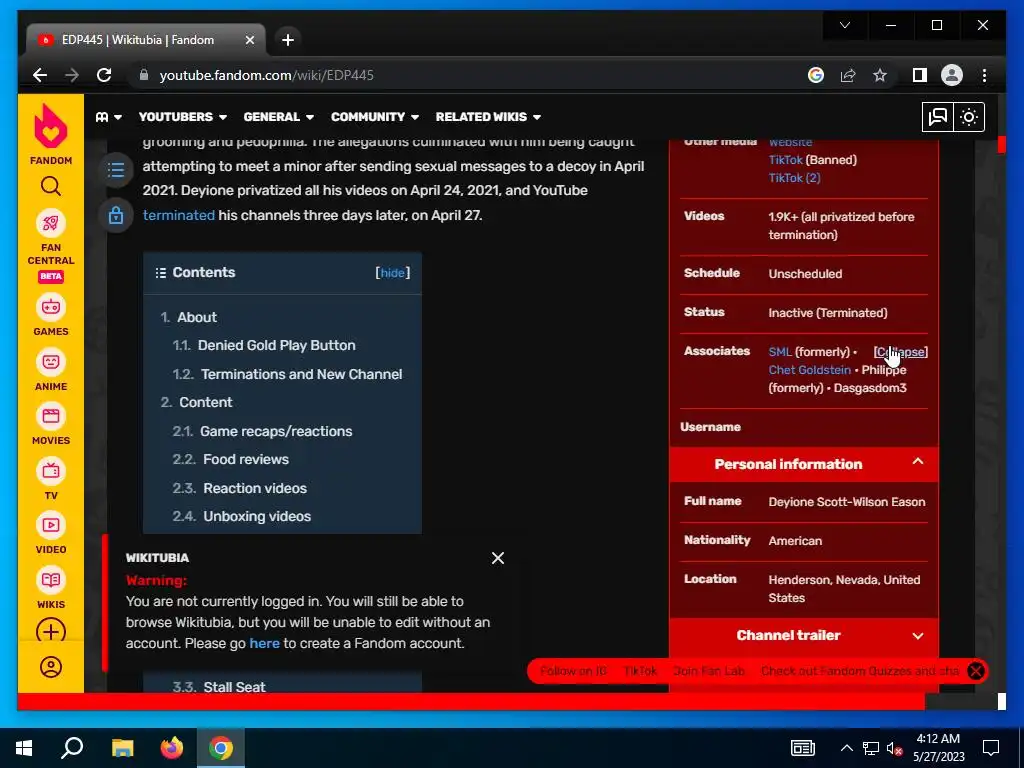Open Fan Central rocket icon
1024x768 pixels.
point(51,223)
